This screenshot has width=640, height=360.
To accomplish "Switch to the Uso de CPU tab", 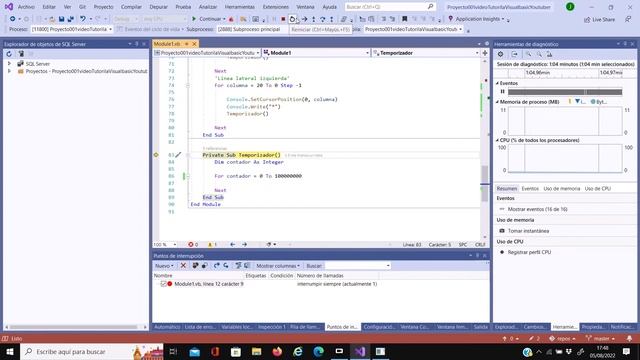I will 598,189.
